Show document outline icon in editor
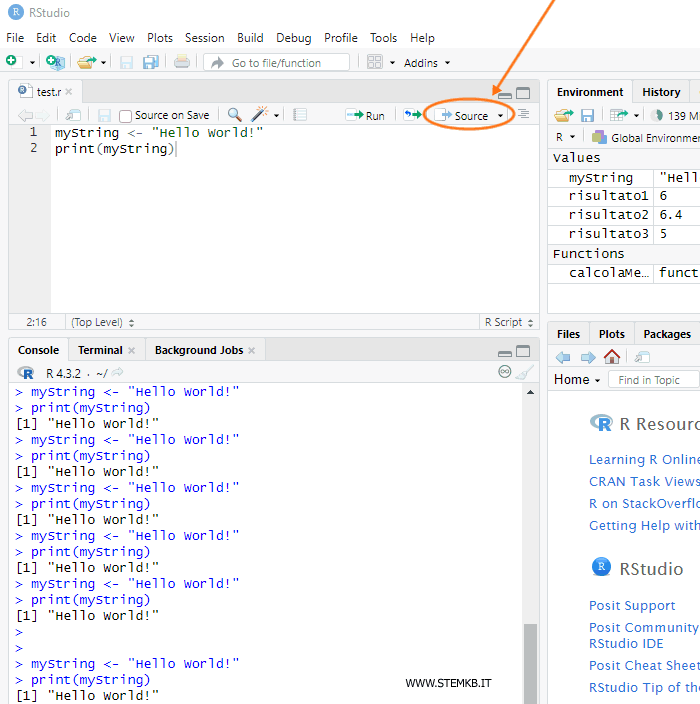Image resolution: width=700 pixels, height=704 pixels. [x=523, y=115]
